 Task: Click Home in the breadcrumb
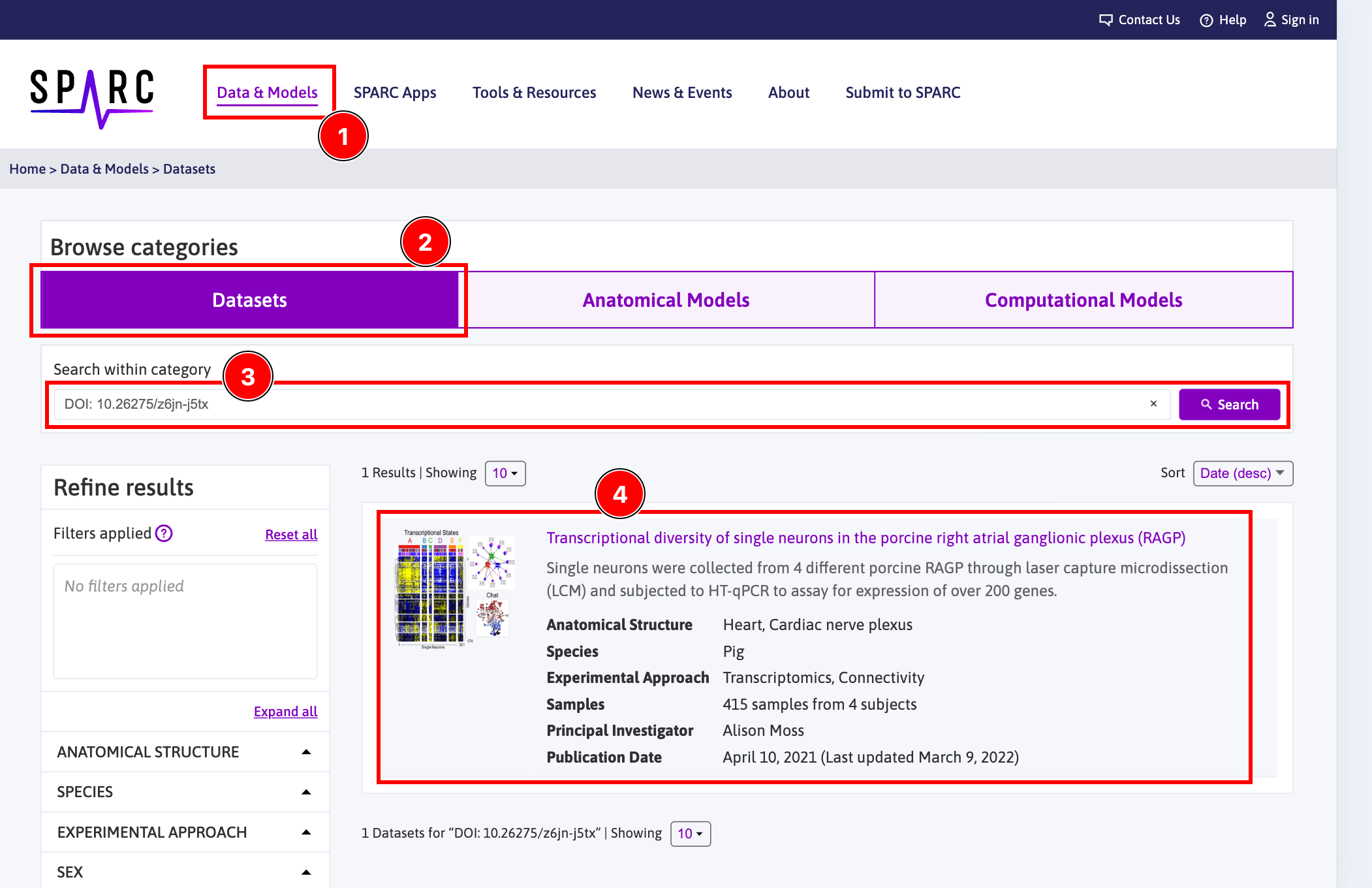tap(27, 169)
